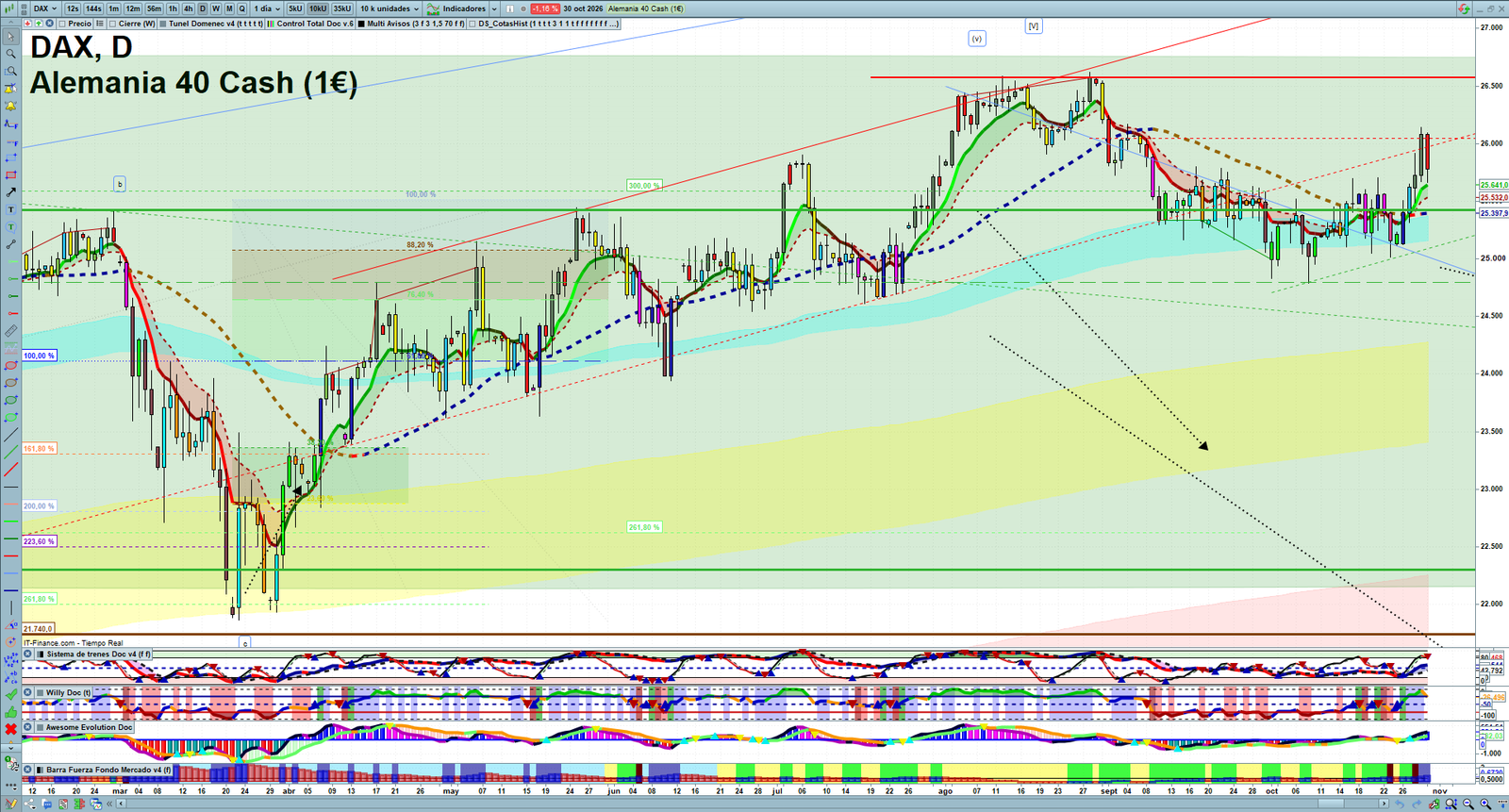Viewport: 1509px width, 812px height.
Task: Click the red X delete icon
Action: click(11, 729)
